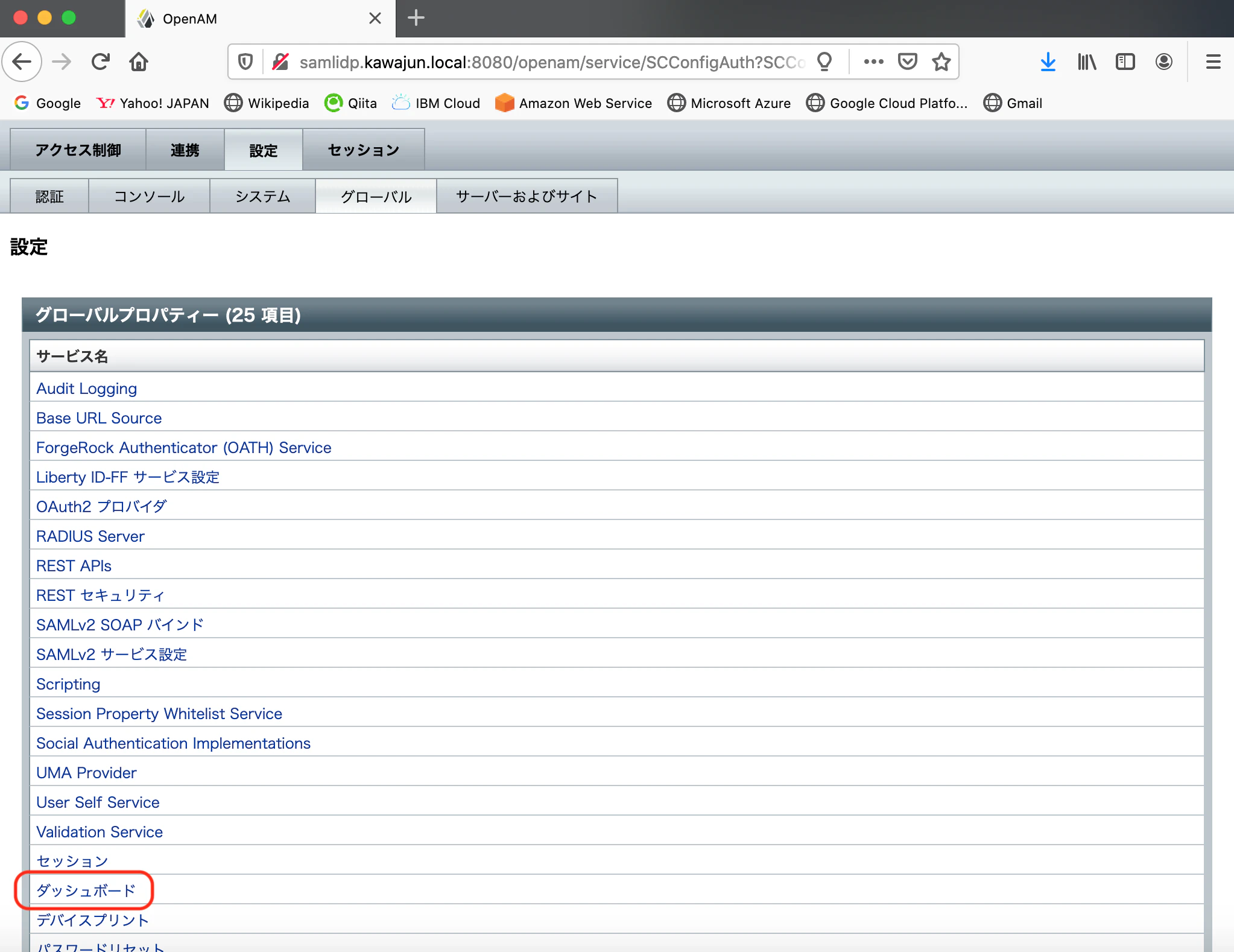The image size is (1234, 952).
Task: Open the browser home page icon
Action: pyautogui.click(x=139, y=62)
